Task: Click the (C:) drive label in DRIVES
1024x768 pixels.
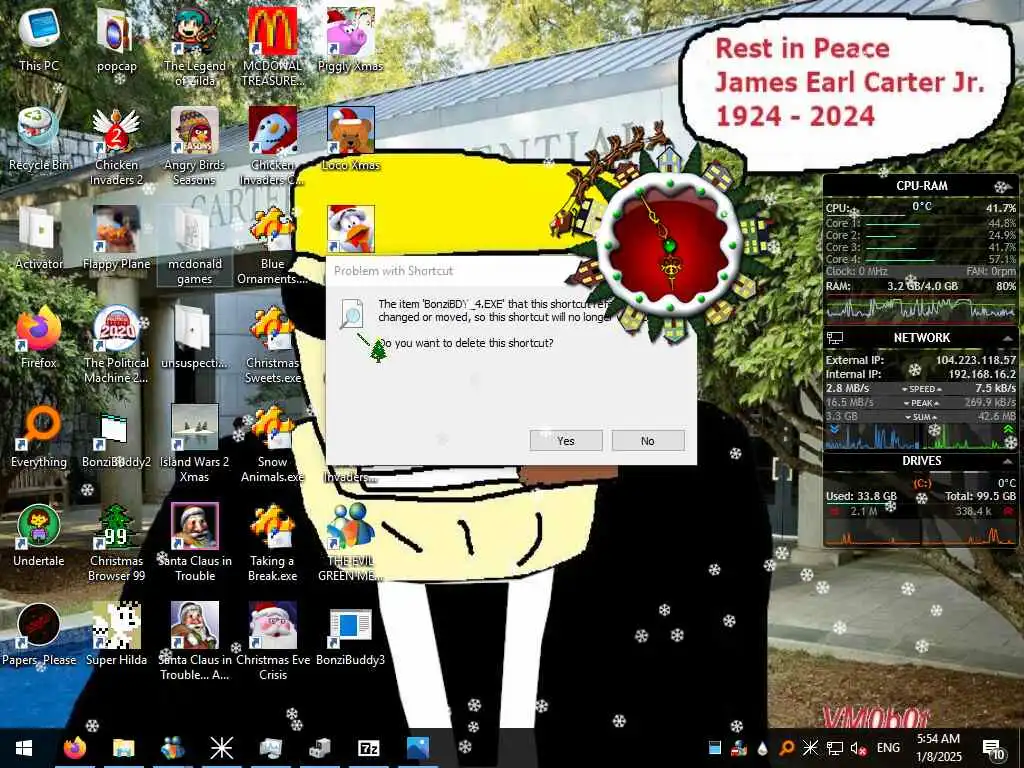Action: click(921, 483)
